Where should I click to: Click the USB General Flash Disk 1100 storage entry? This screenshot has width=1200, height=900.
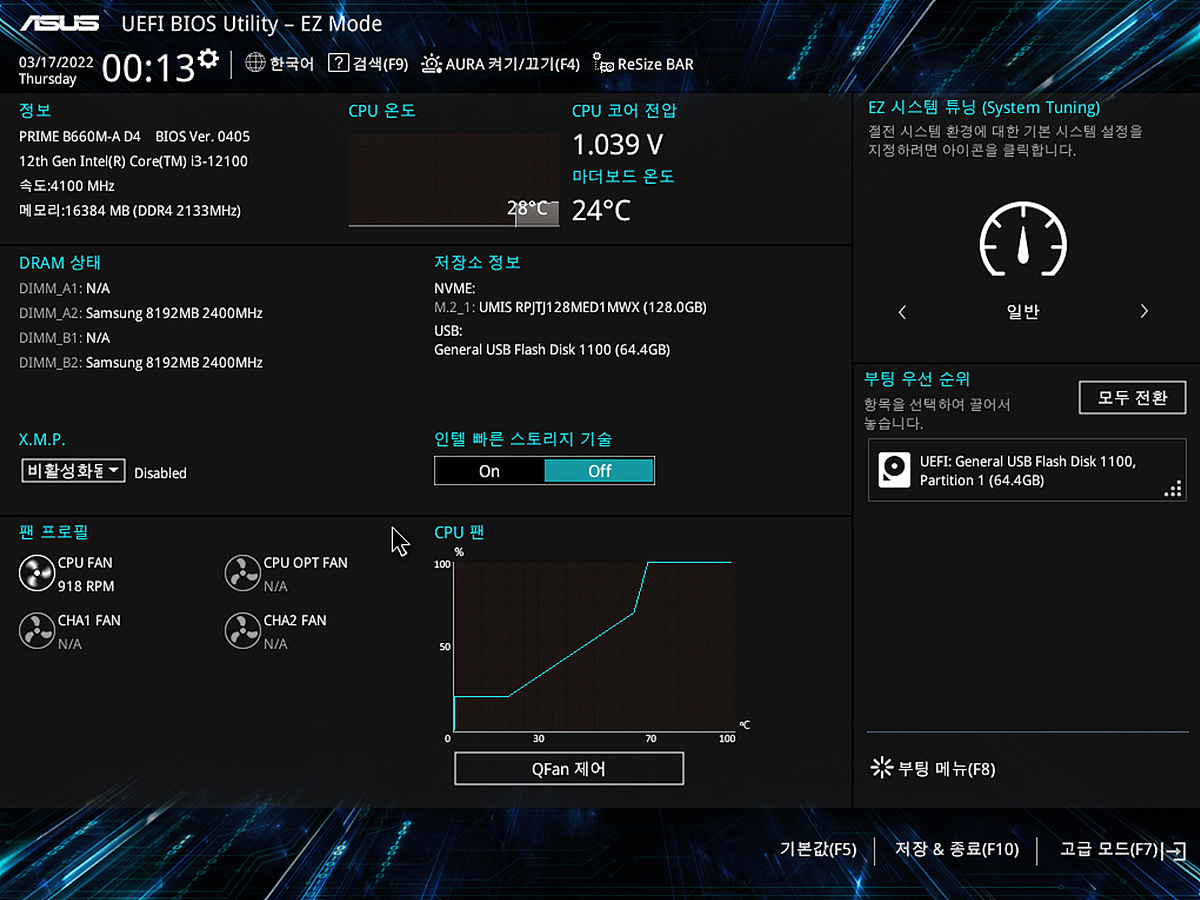point(552,350)
